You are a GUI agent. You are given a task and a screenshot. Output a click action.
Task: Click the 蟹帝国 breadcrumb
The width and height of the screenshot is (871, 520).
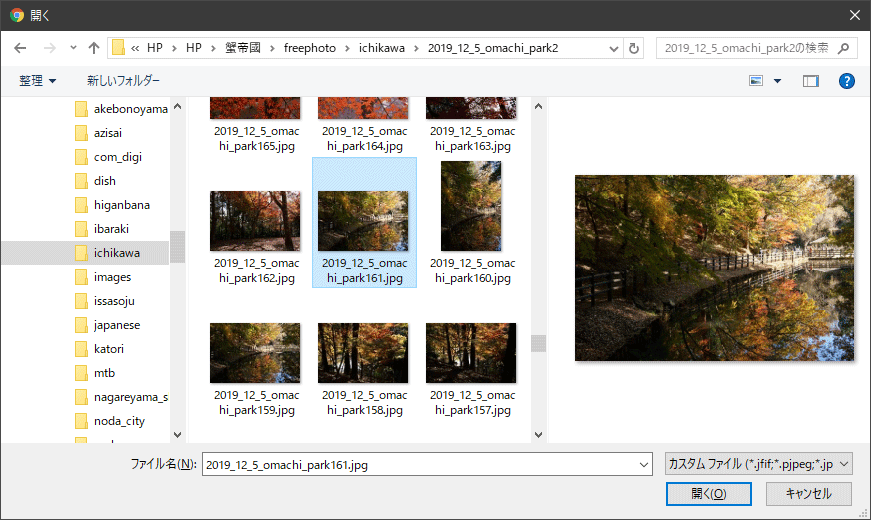243,48
